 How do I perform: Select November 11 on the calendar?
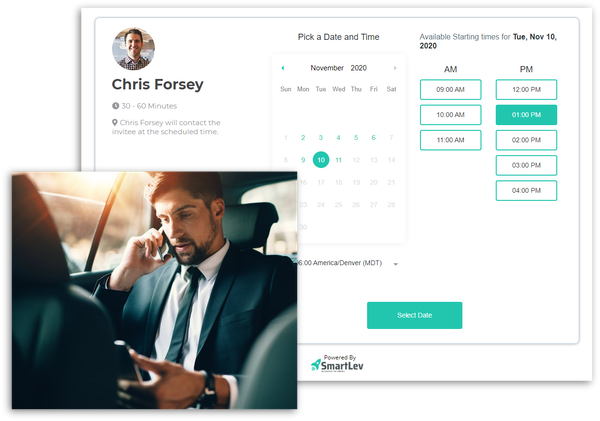pyautogui.click(x=338, y=160)
